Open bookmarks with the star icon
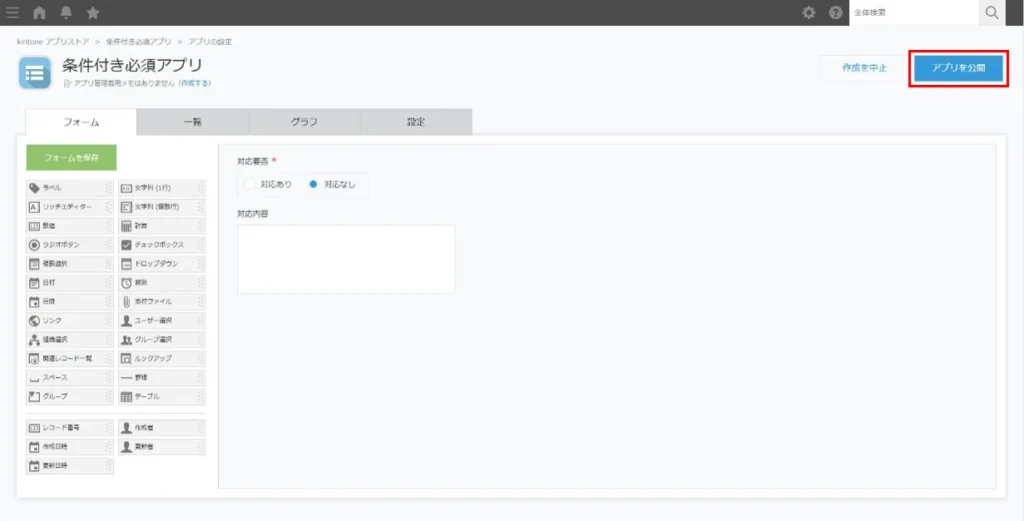Viewport: 1024px width, 521px height. coord(93,12)
